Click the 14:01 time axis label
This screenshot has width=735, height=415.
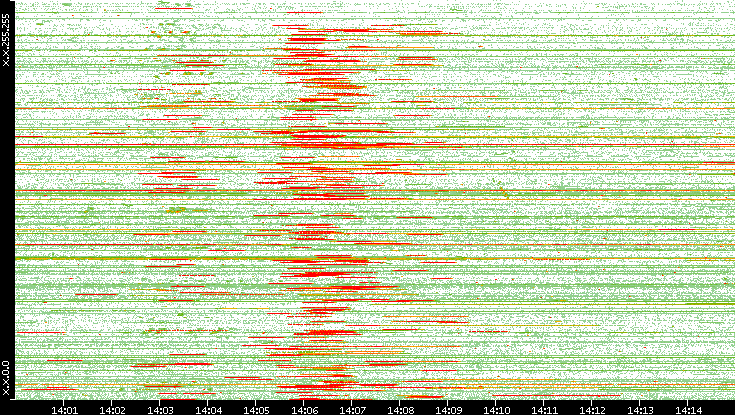(64, 408)
